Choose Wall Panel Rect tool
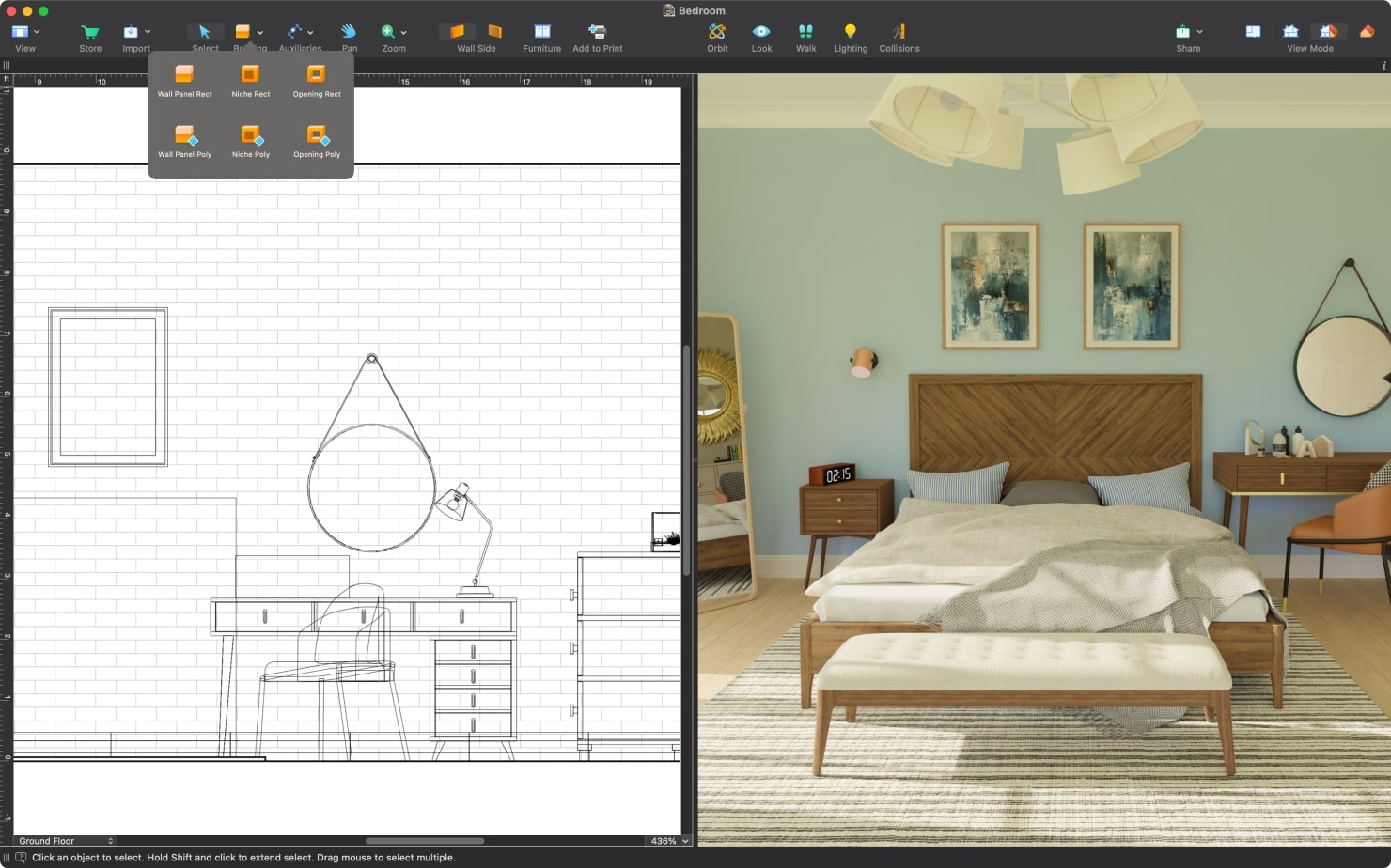 (185, 81)
